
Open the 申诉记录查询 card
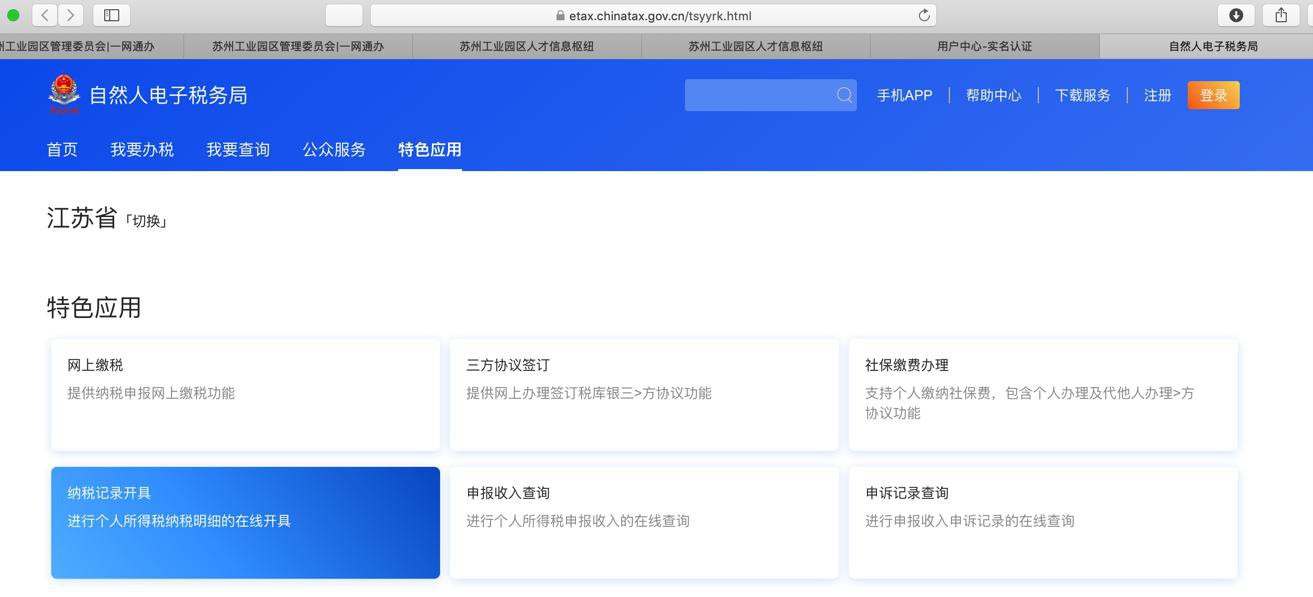pyautogui.click(x=1043, y=522)
